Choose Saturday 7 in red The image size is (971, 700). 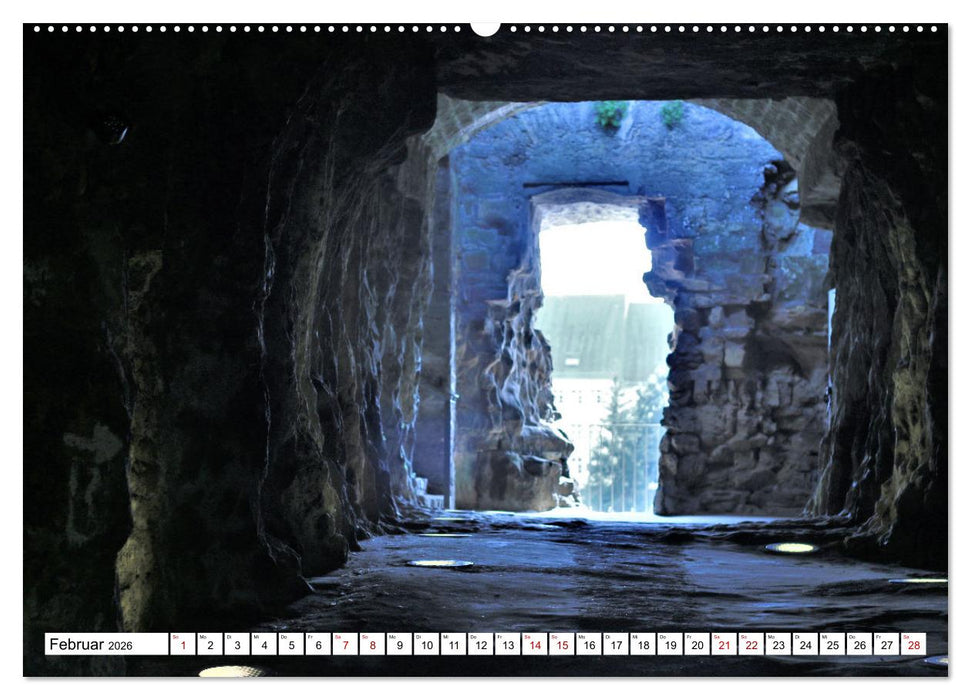coord(345,644)
